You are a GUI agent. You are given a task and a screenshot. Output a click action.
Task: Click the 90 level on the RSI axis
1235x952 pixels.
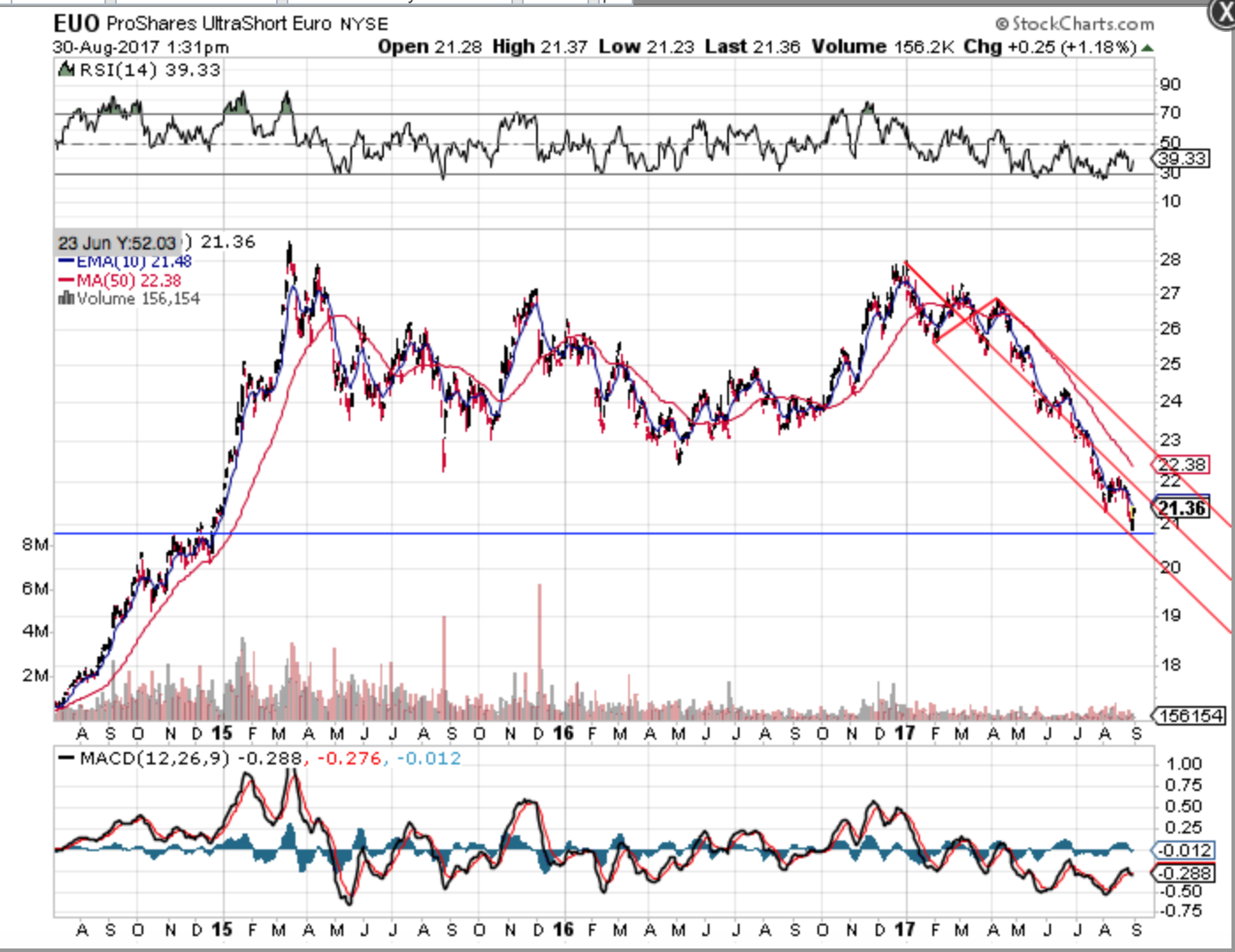1170,84
